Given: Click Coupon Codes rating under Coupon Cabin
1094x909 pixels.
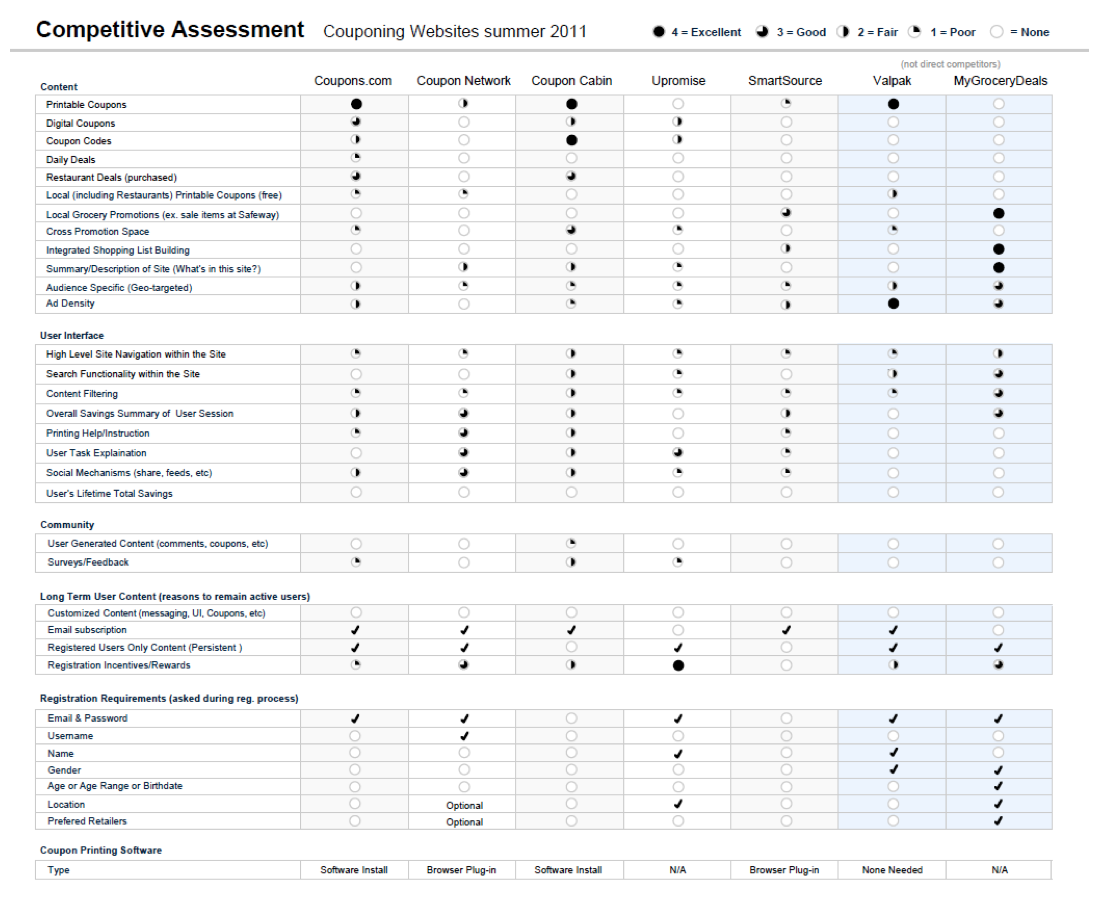Looking at the screenshot, I should coord(571,140).
